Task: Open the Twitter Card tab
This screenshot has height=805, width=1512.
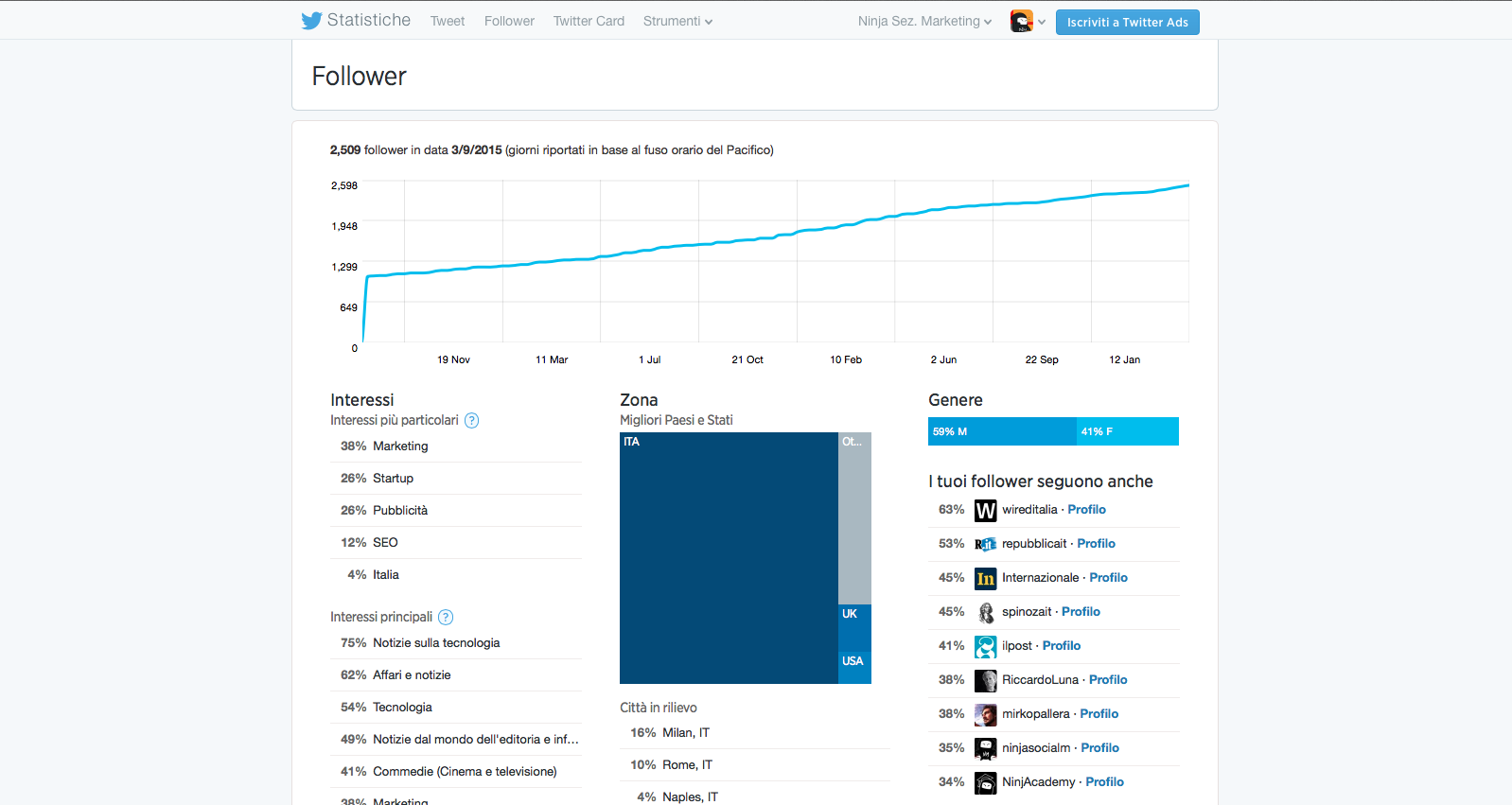Action: tap(589, 21)
